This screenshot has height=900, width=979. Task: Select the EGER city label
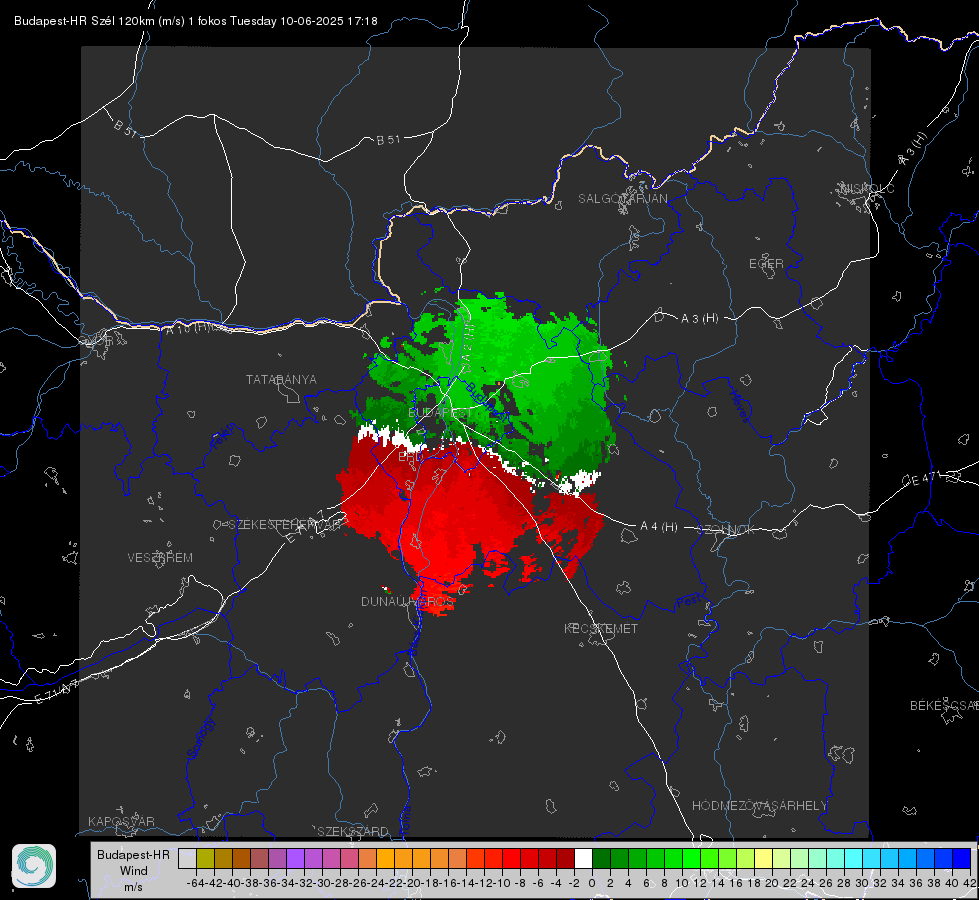click(x=766, y=264)
